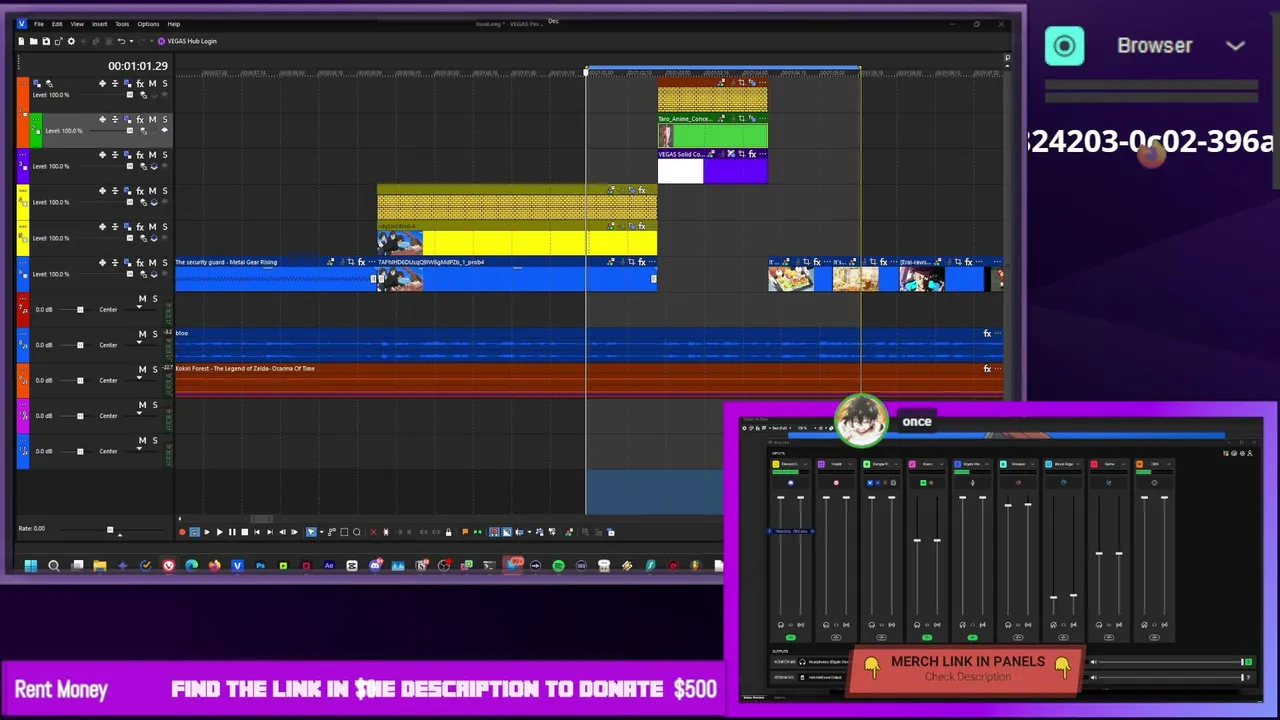Adjust volume slider on audio track 8
Viewport: 1280px width, 720px height.
point(80,345)
